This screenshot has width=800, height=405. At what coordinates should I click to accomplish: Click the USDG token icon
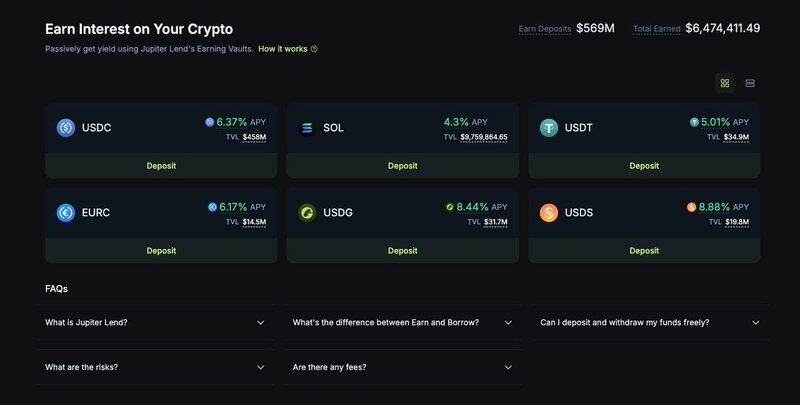coord(307,212)
